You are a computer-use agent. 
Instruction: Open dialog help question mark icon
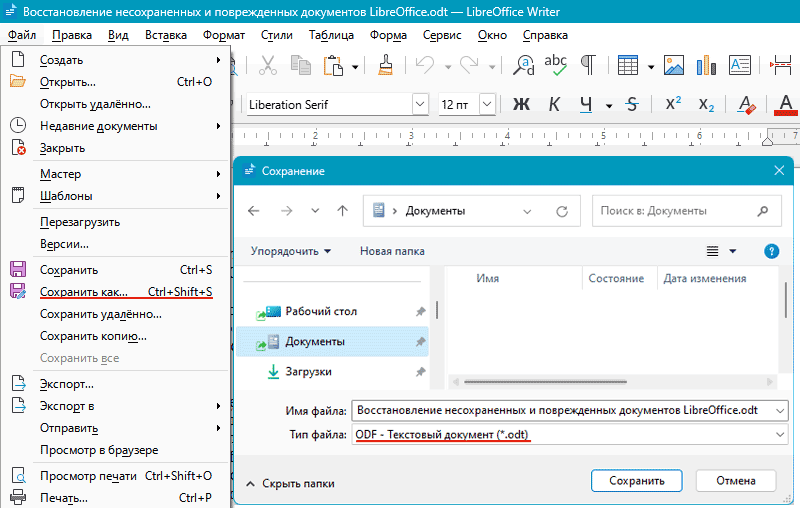[x=771, y=251]
